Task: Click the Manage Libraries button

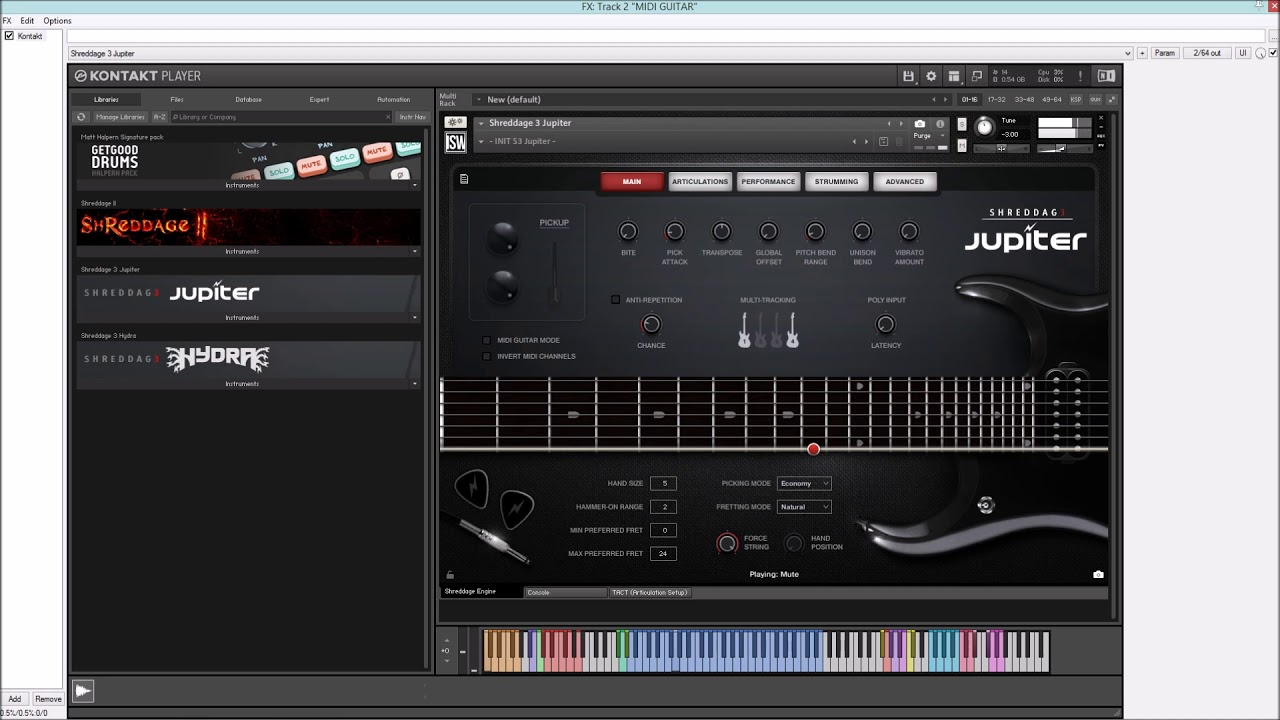Action: [120, 117]
